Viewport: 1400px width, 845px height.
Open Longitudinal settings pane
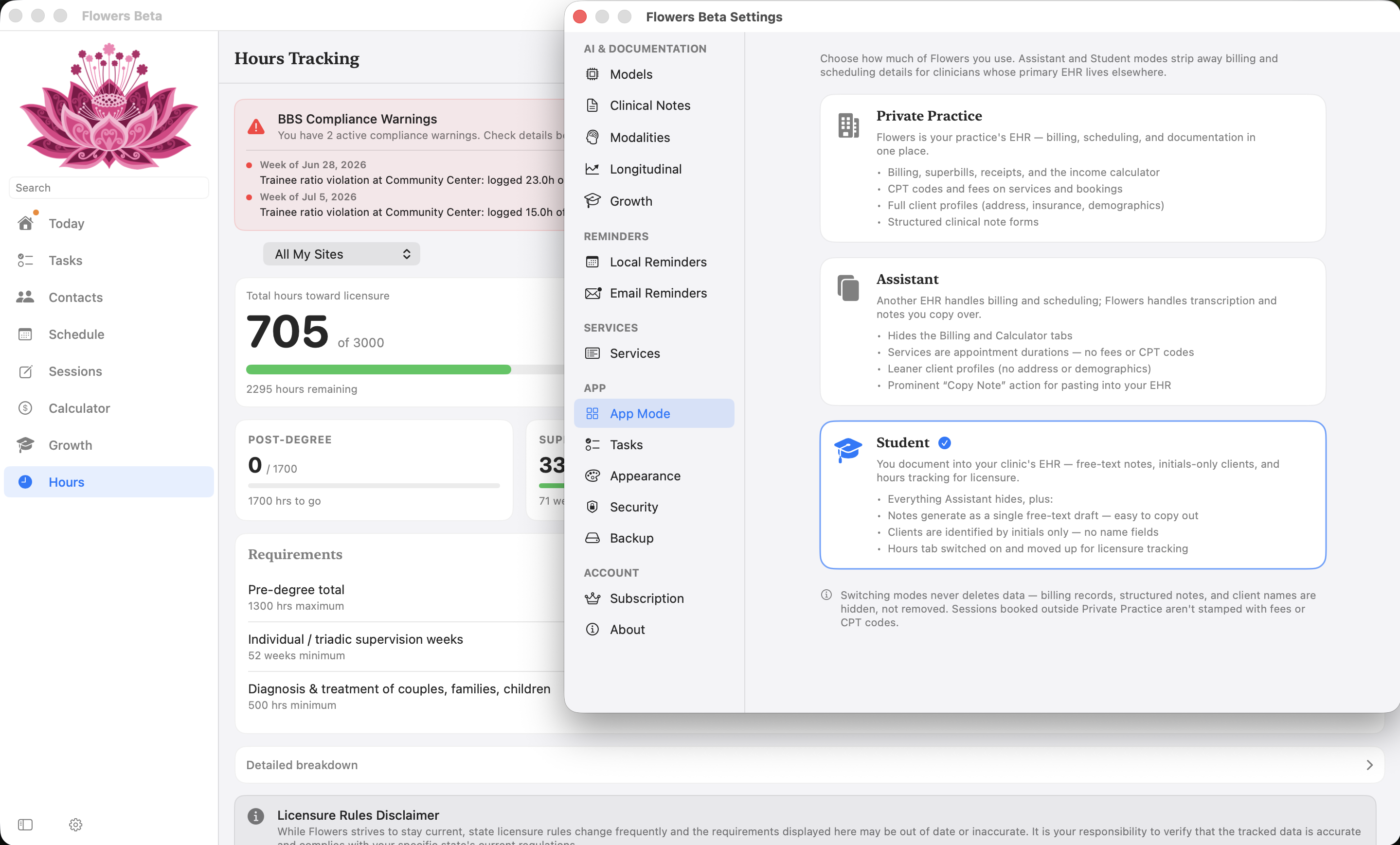pyautogui.click(x=654, y=169)
